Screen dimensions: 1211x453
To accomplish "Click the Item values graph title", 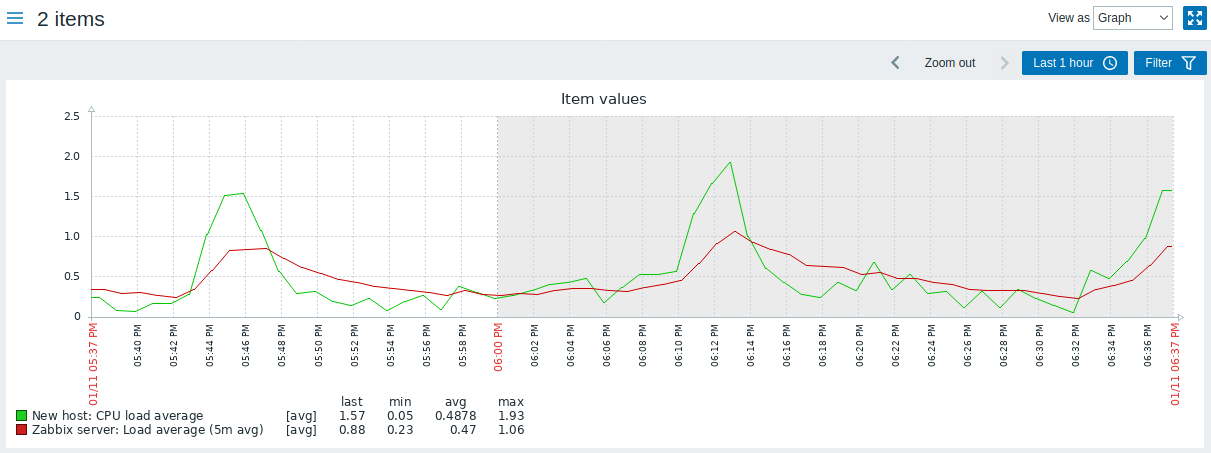I will [603, 99].
